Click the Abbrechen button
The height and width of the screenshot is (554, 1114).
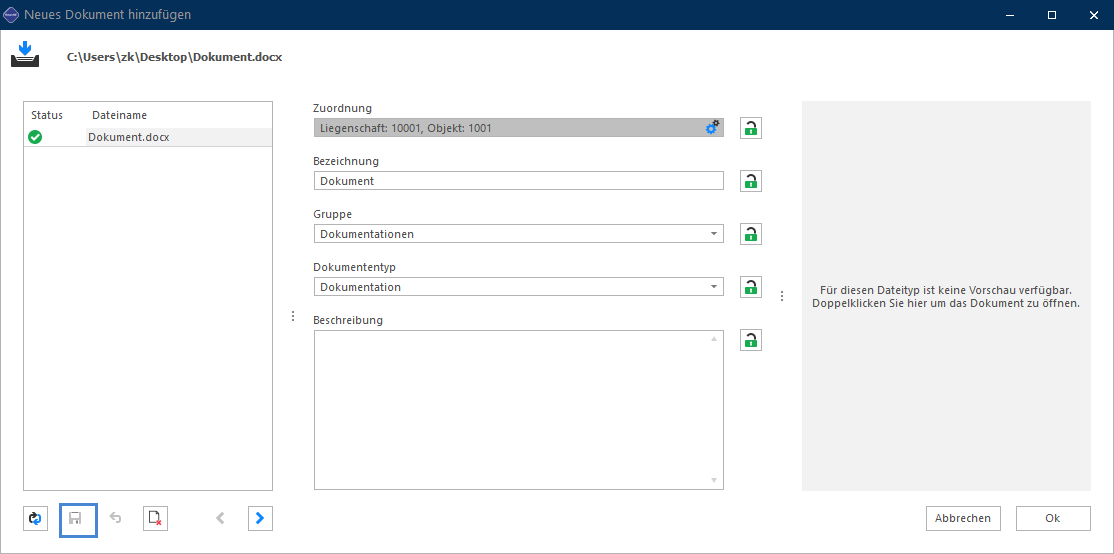point(963,518)
